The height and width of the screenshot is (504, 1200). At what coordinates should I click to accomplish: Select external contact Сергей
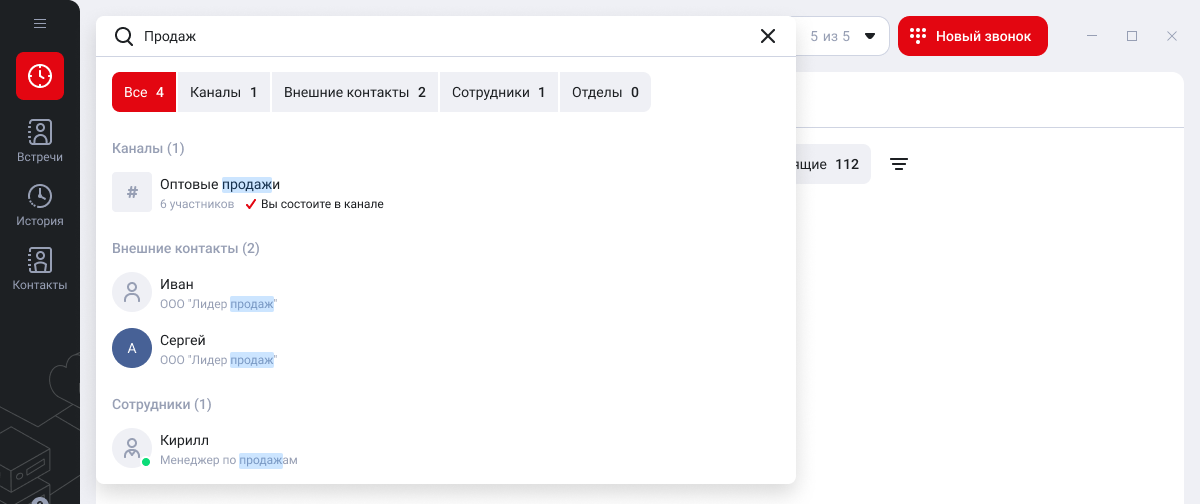coord(182,348)
